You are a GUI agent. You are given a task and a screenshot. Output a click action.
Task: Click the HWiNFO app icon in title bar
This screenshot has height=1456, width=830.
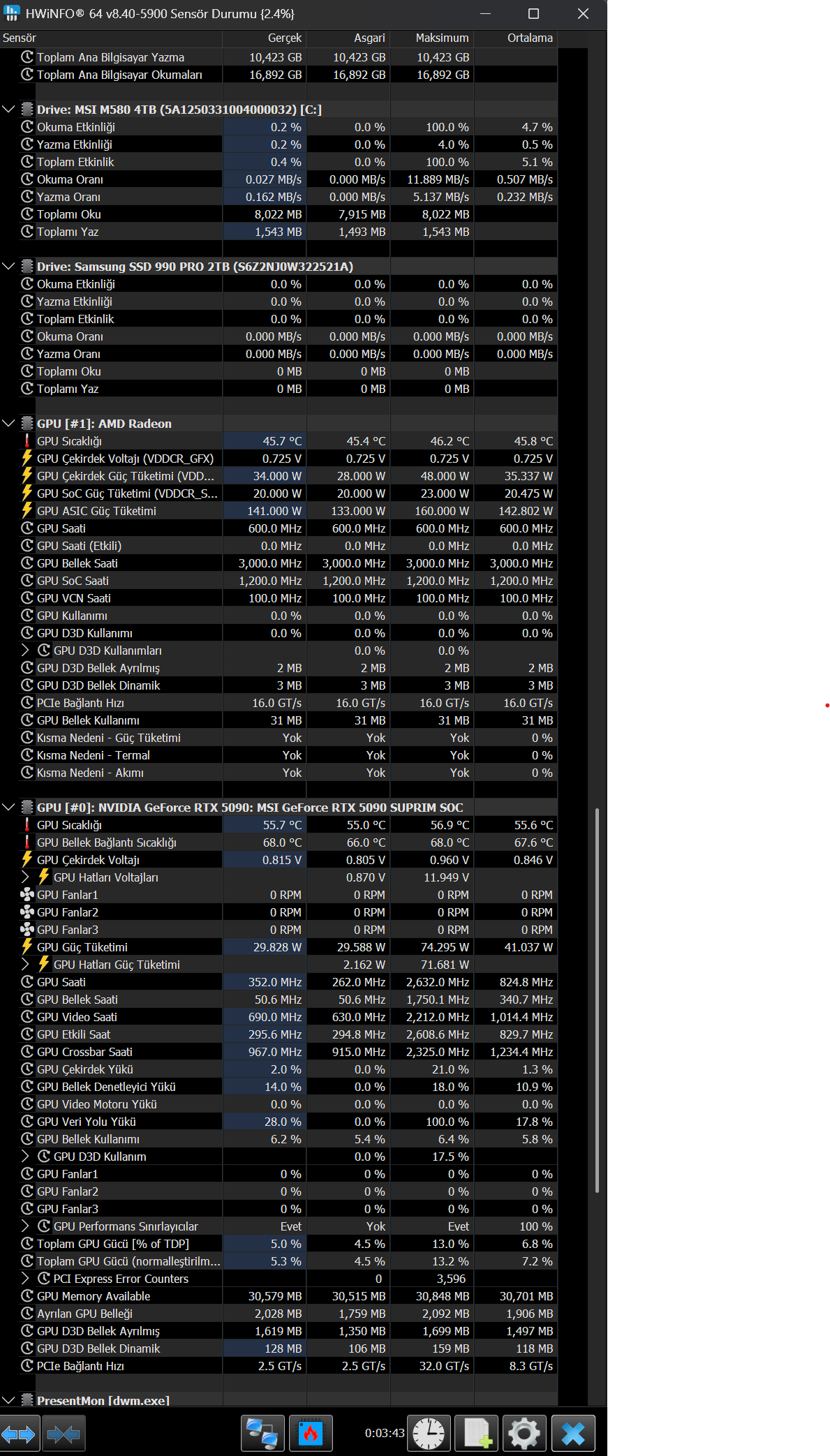coord(12,13)
